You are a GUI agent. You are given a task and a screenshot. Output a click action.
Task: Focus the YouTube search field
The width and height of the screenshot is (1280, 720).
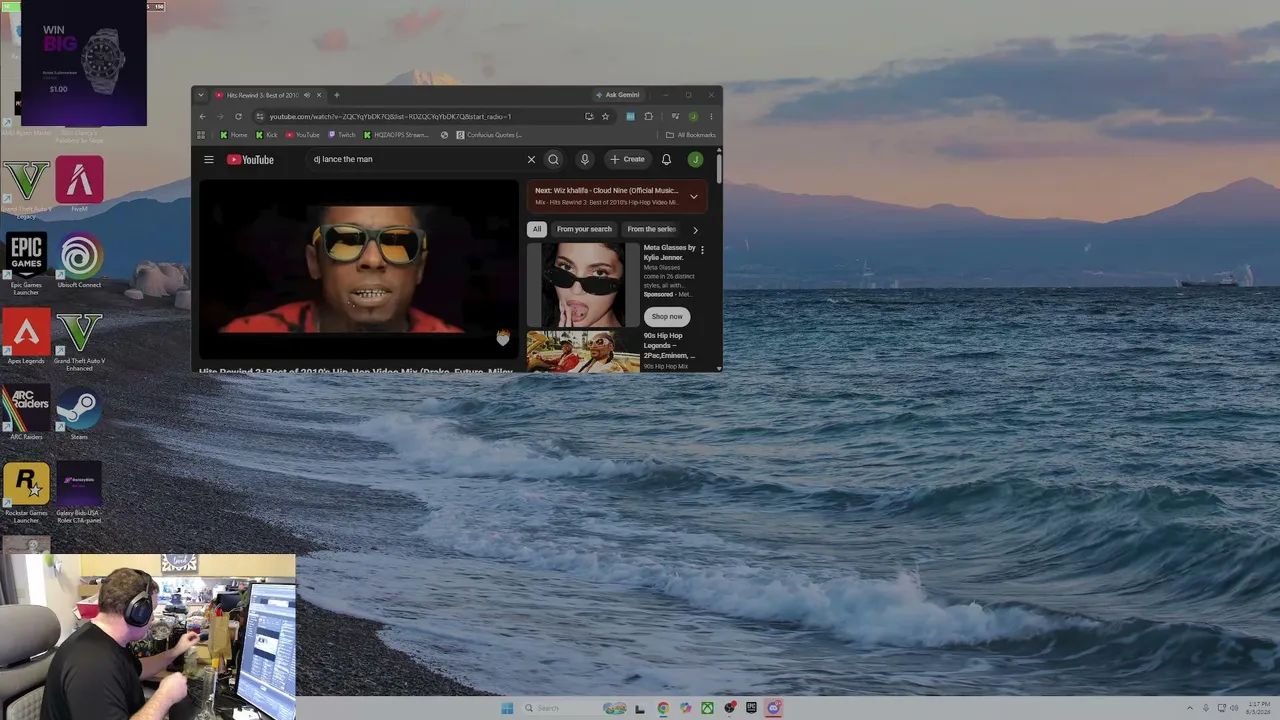415,159
